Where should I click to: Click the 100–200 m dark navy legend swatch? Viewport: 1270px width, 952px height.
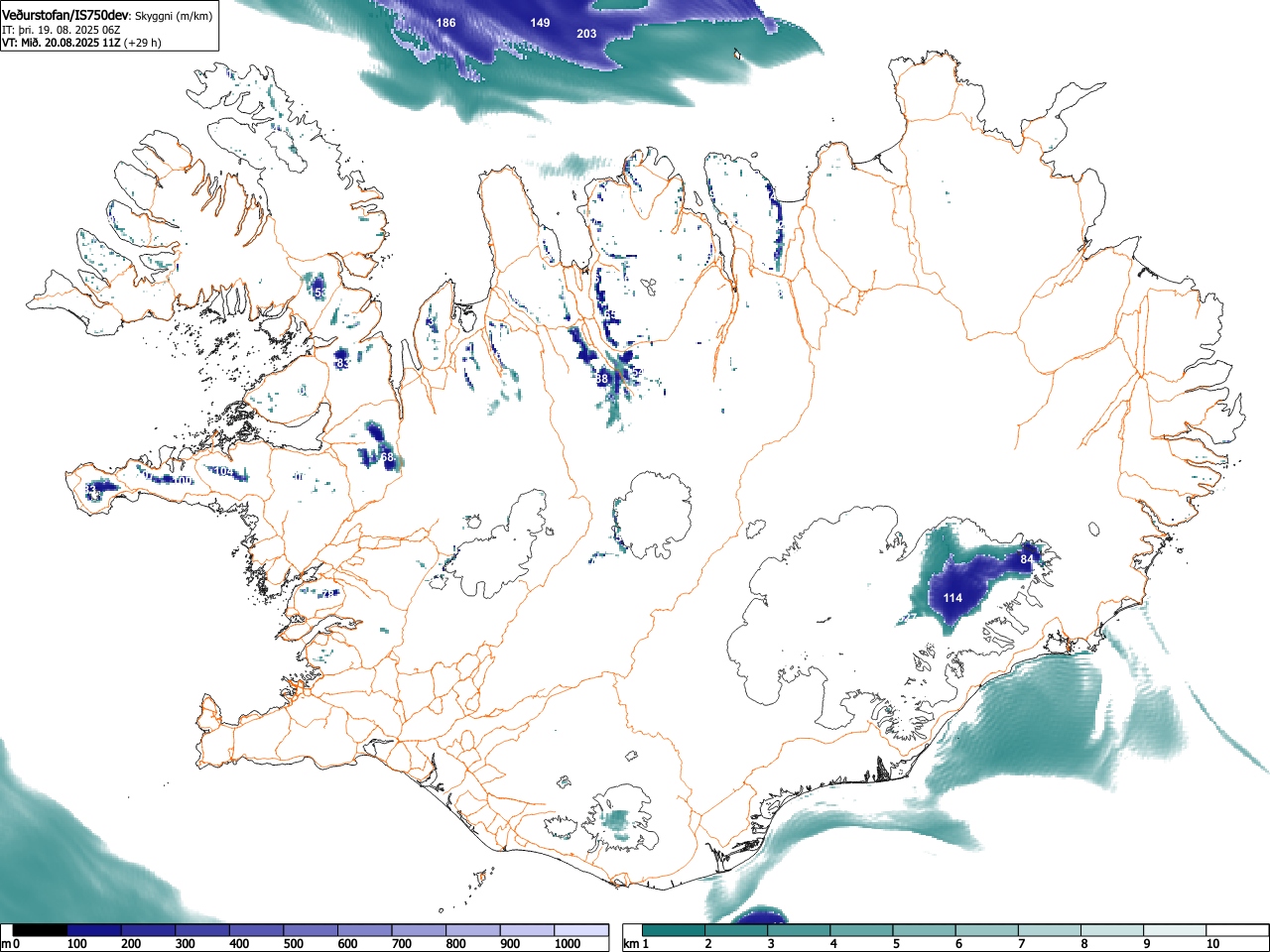coord(94,930)
